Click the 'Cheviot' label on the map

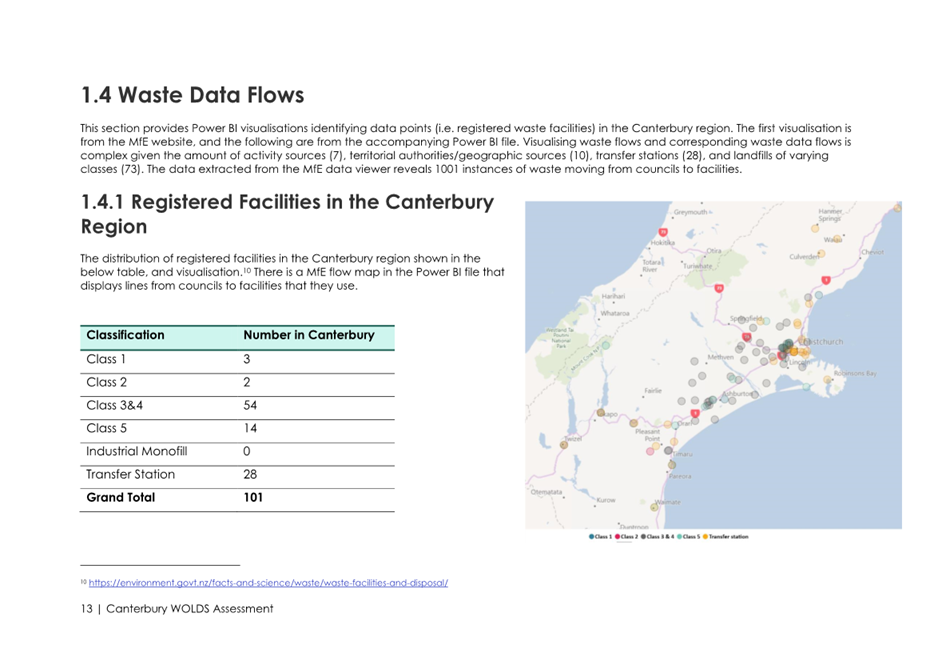pyautogui.click(x=872, y=252)
